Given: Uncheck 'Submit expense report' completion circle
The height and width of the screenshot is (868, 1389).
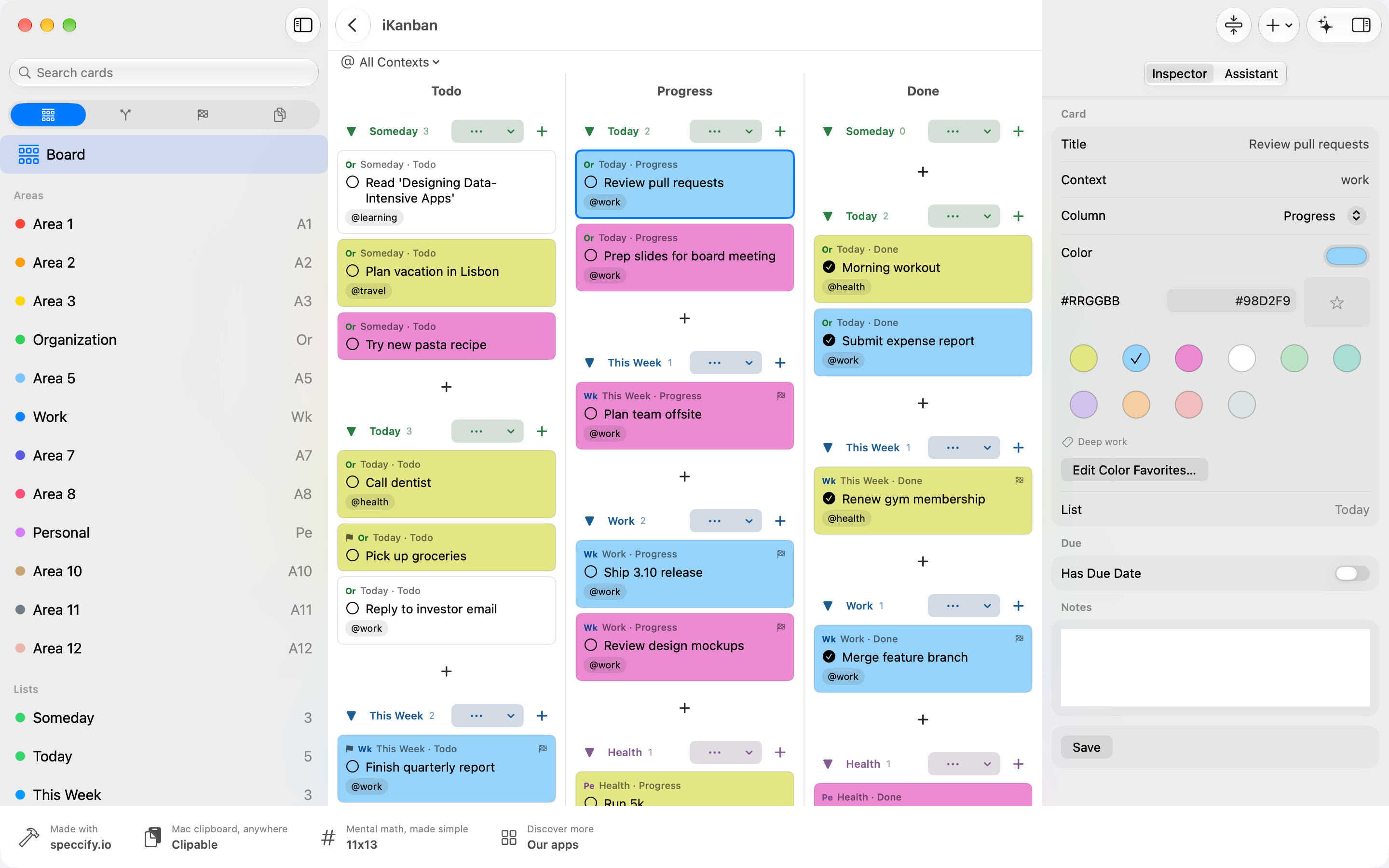Looking at the screenshot, I should pyautogui.click(x=829, y=340).
